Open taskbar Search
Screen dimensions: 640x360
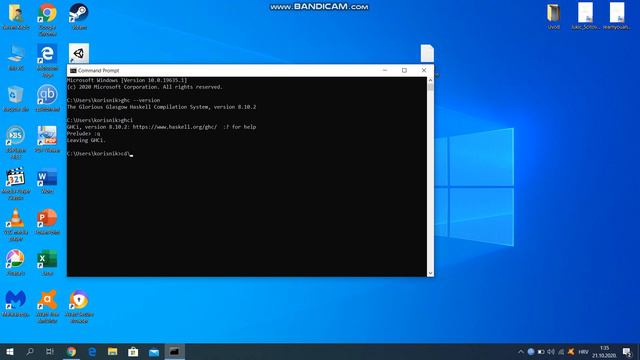coord(30,351)
